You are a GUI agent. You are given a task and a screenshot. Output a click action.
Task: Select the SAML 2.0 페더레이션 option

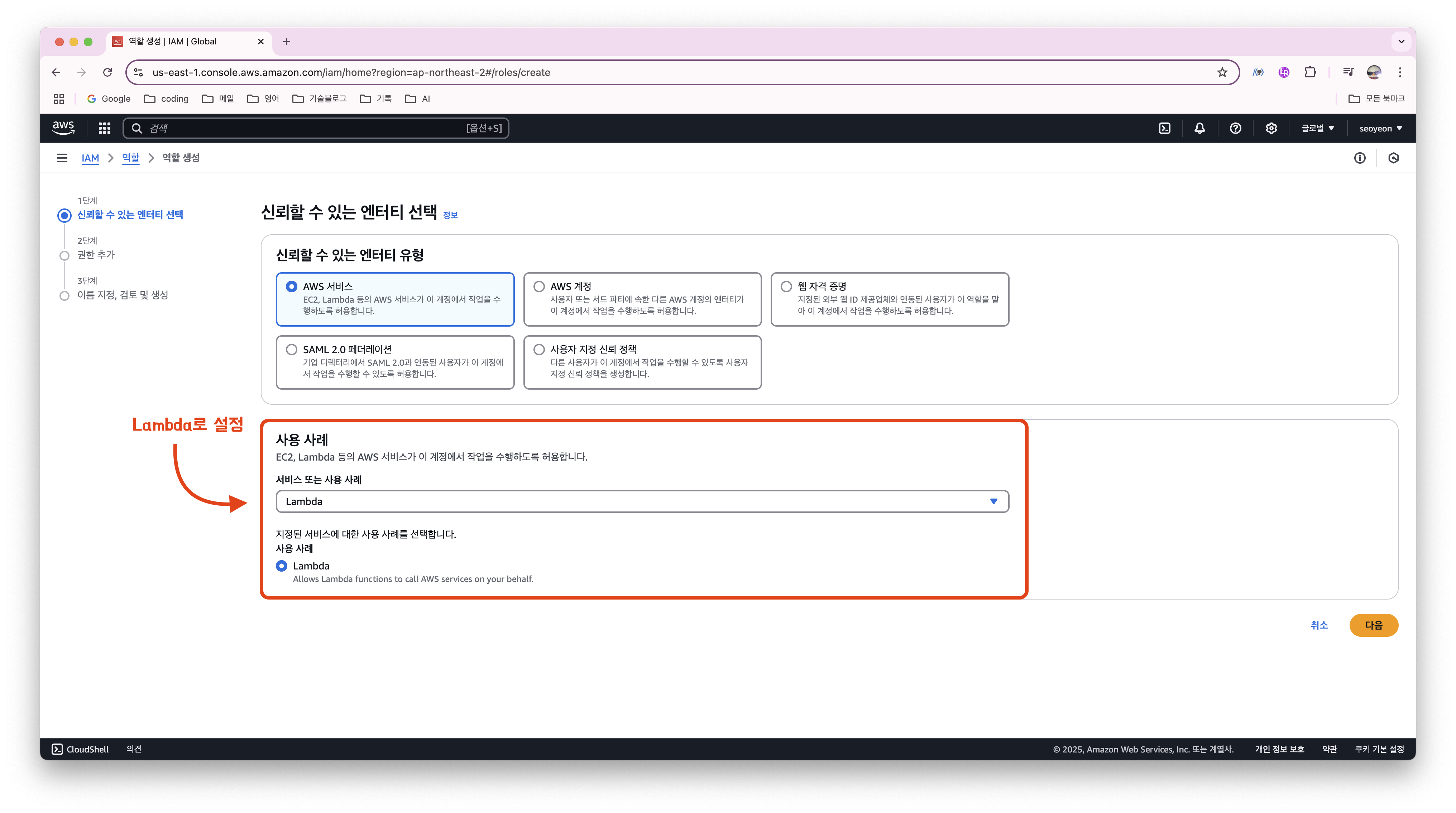click(292, 350)
